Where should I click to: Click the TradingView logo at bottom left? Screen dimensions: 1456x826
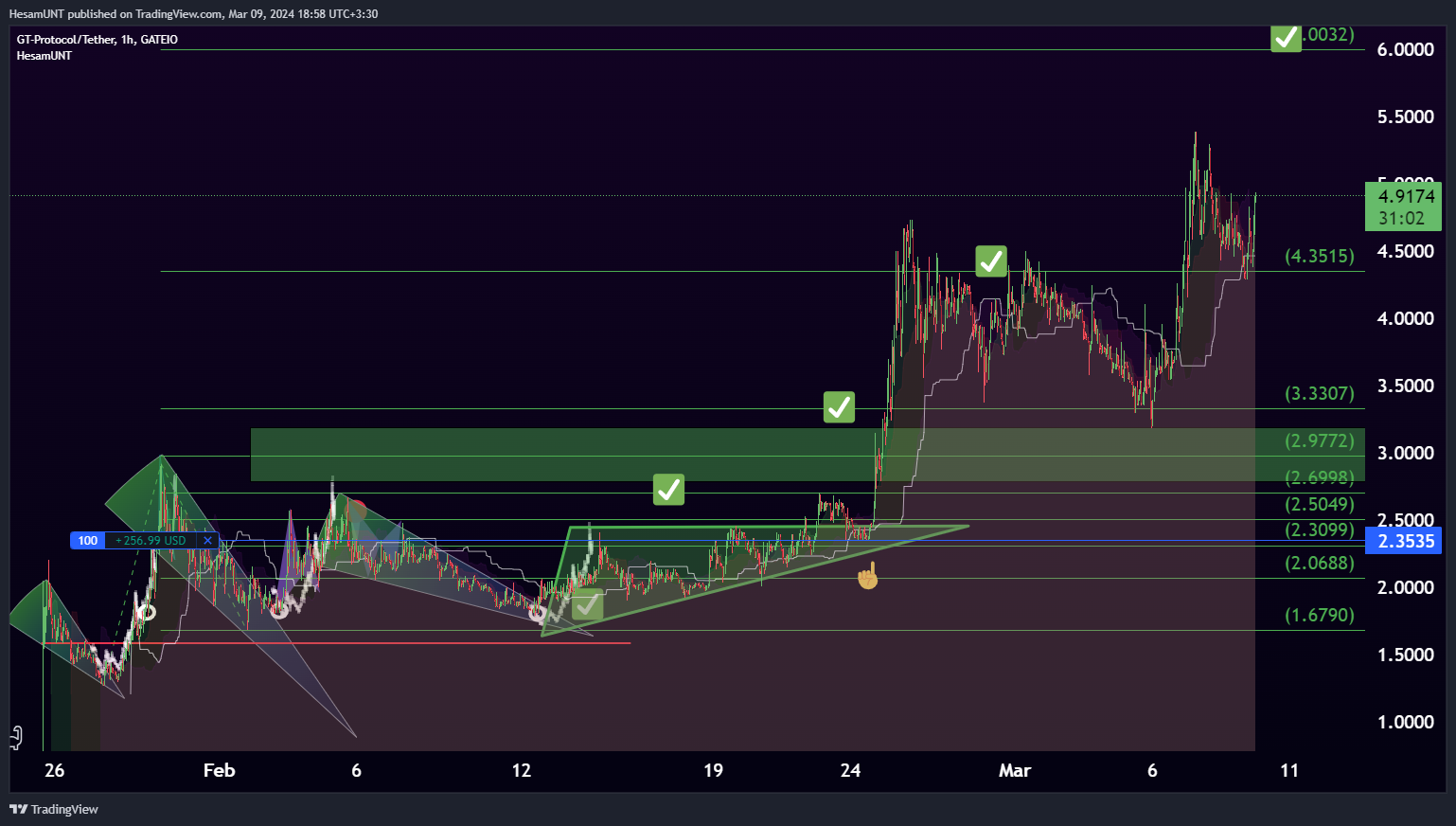coord(54,809)
